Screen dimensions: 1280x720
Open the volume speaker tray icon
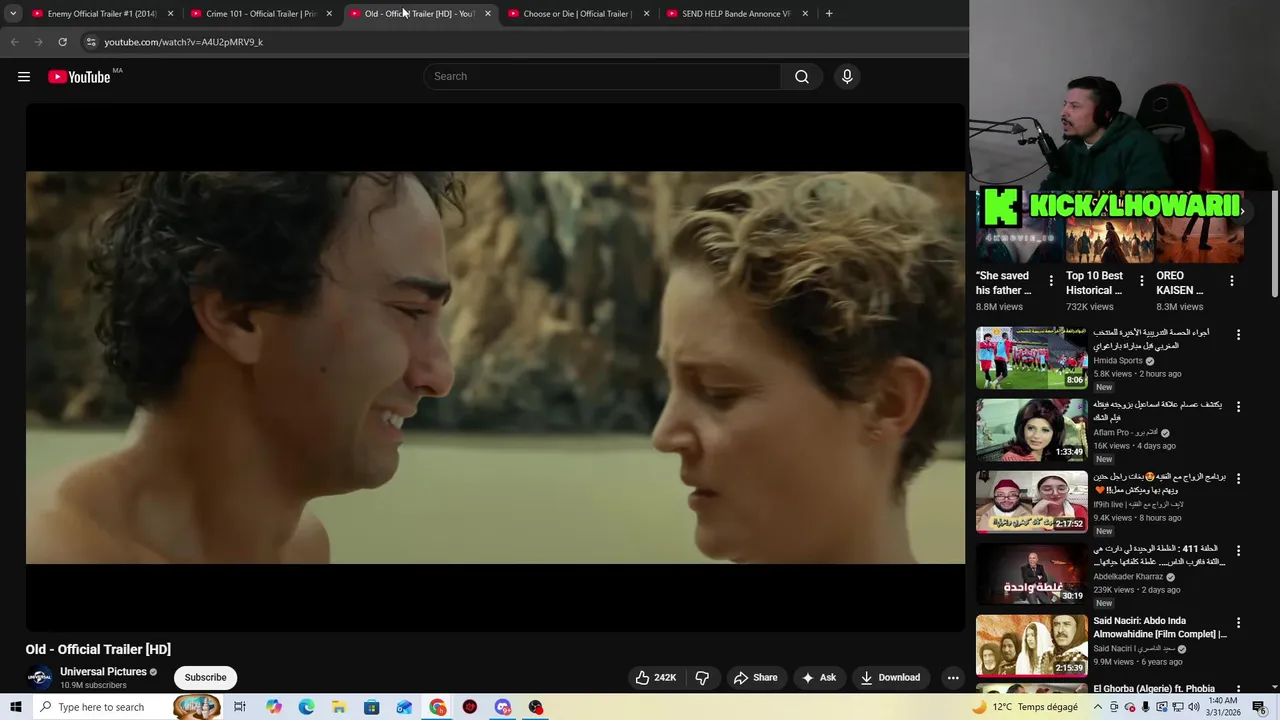[x=1193, y=707]
